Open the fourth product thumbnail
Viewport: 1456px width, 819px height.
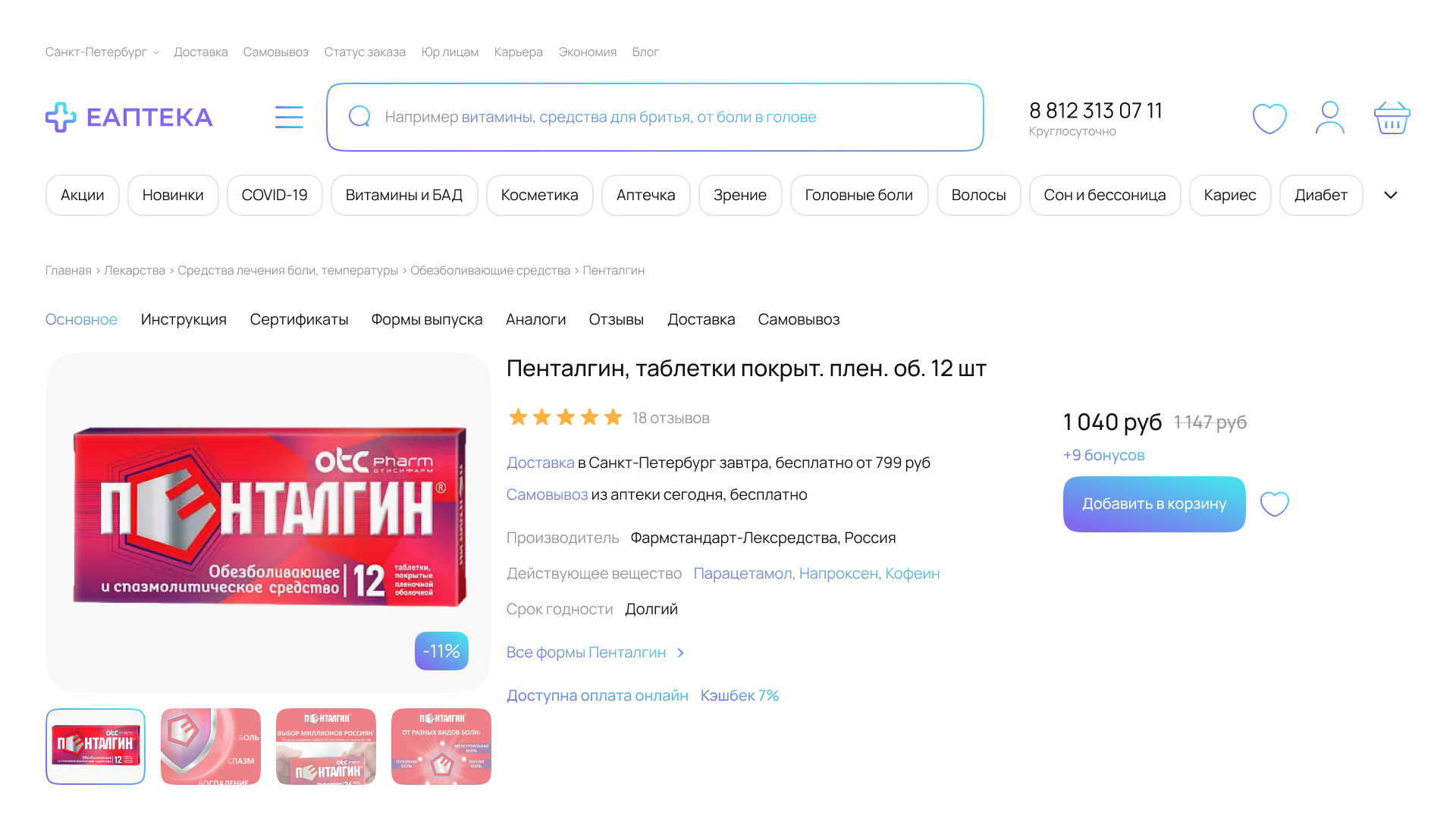[441, 746]
